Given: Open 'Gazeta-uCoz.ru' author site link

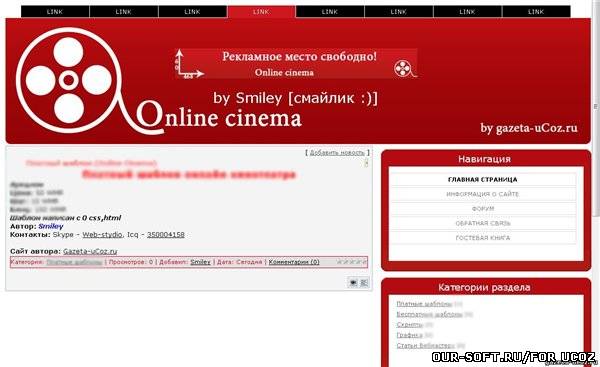Looking at the screenshot, I should [90, 251].
